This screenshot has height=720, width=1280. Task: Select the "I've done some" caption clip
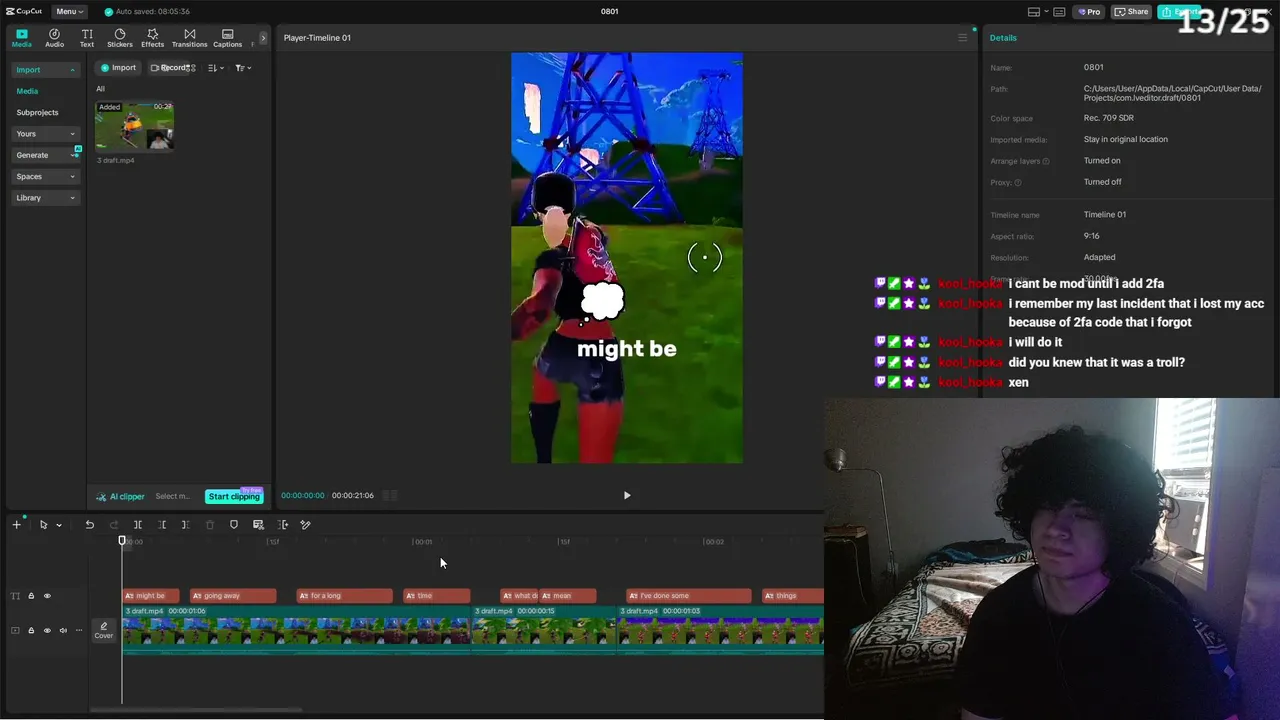pyautogui.click(x=688, y=596)
